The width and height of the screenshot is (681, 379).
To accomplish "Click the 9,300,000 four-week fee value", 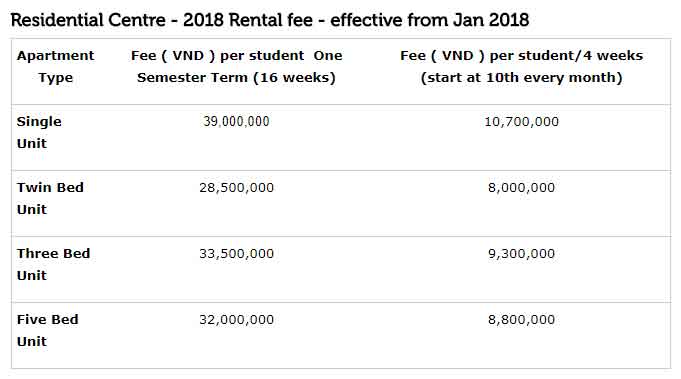I will (521, 254).
